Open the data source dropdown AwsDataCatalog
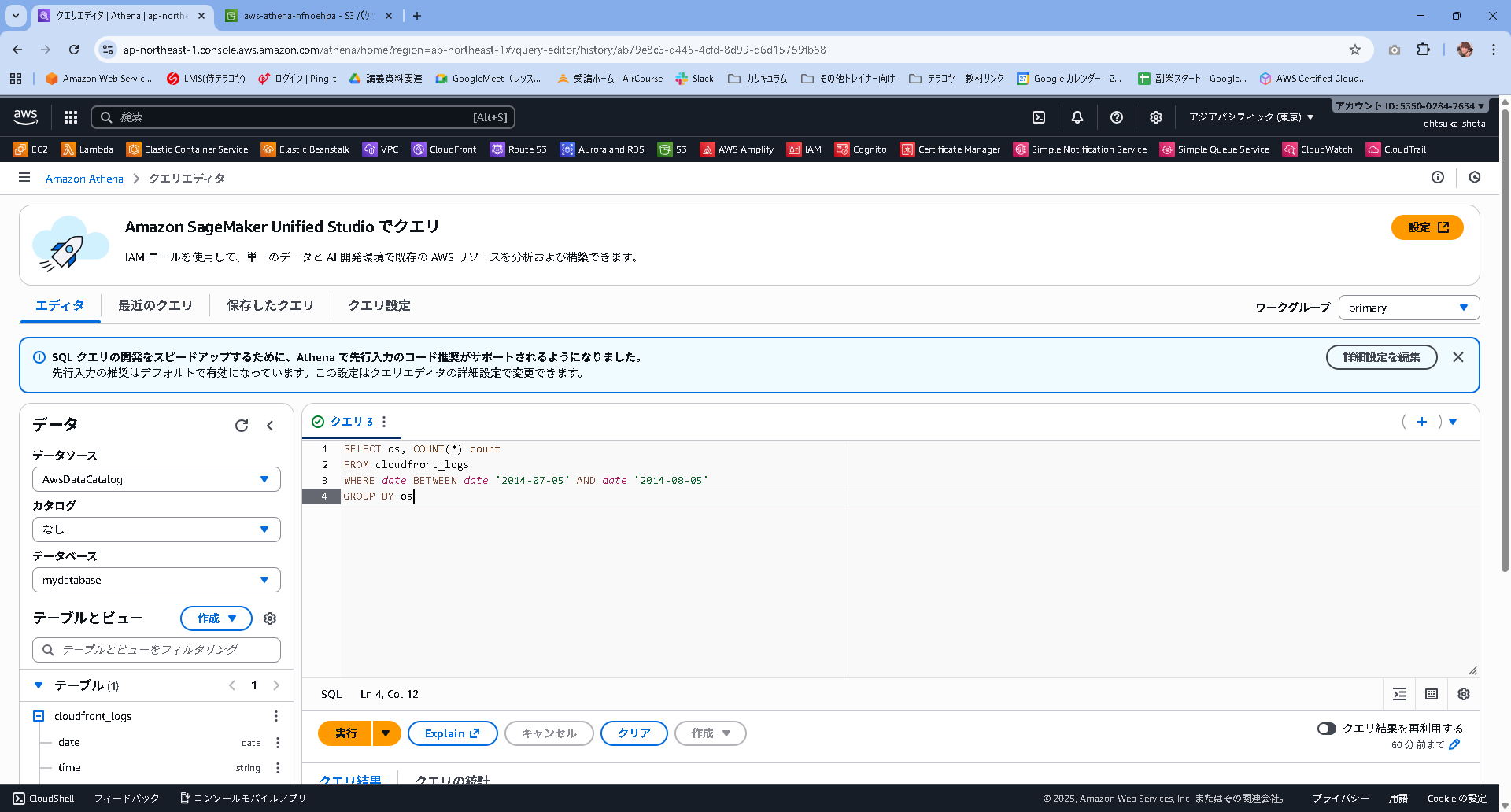 coord(157,479)
